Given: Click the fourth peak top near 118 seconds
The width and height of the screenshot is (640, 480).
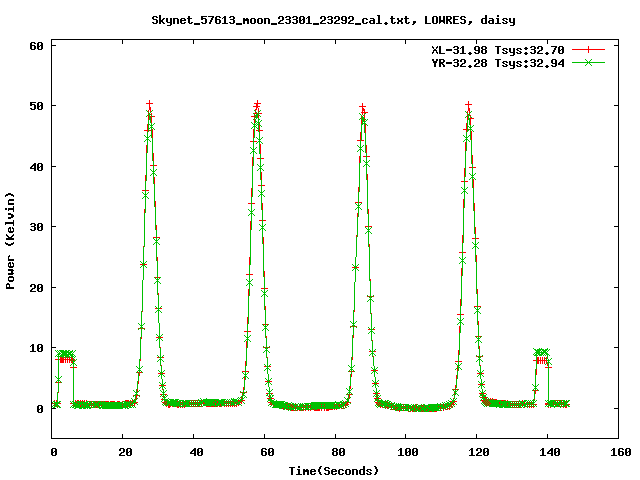Looking at the screenshot, I should coord(468,107).
